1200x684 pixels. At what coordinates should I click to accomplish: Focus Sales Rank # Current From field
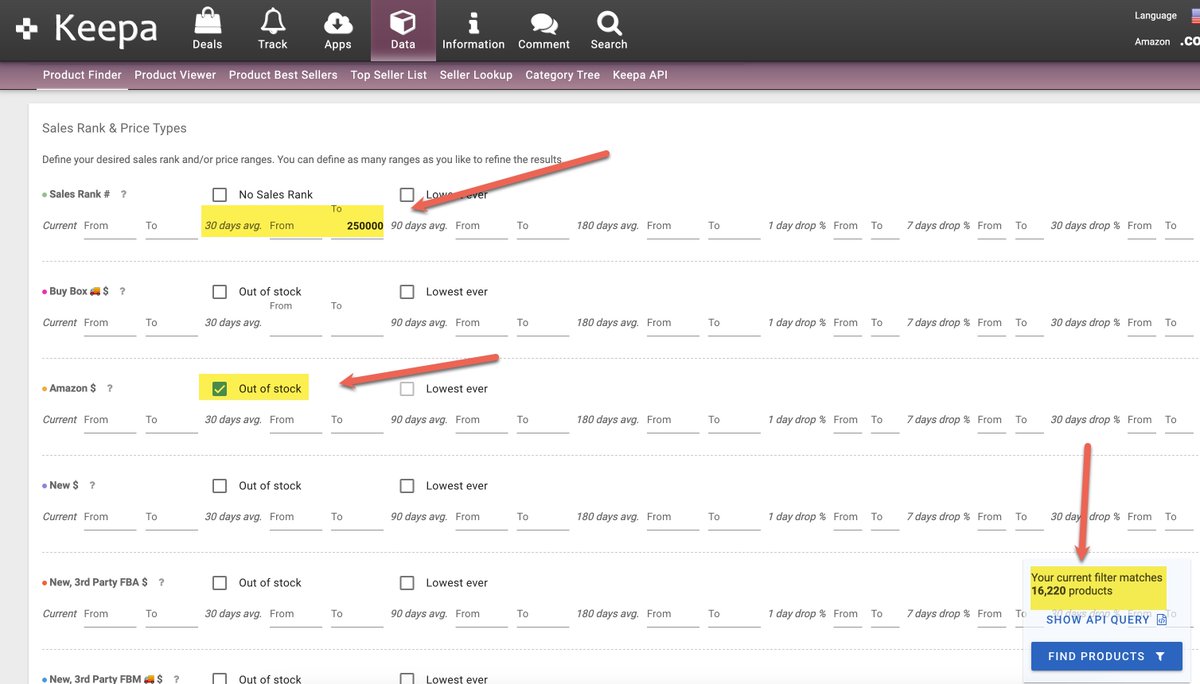[110, 227]
